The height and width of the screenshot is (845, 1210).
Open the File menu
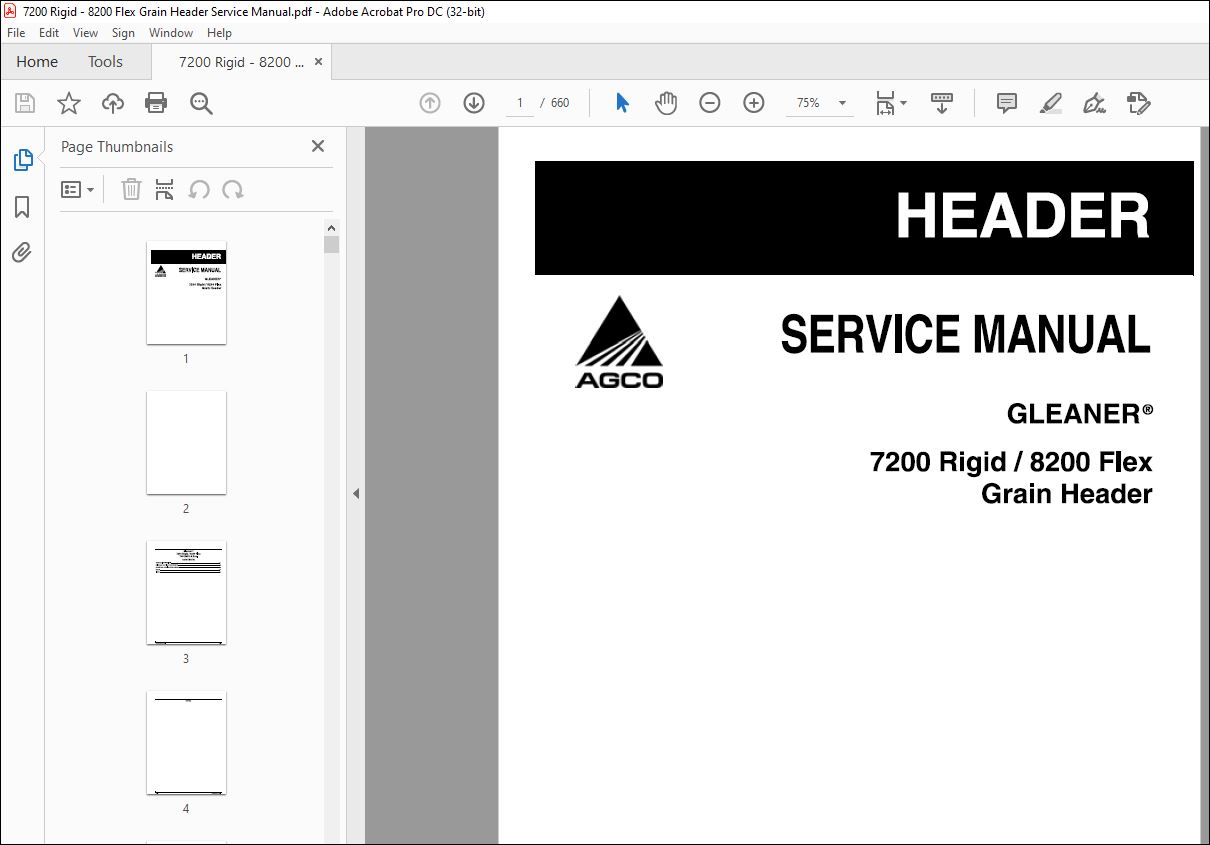[x=16, y=33]
